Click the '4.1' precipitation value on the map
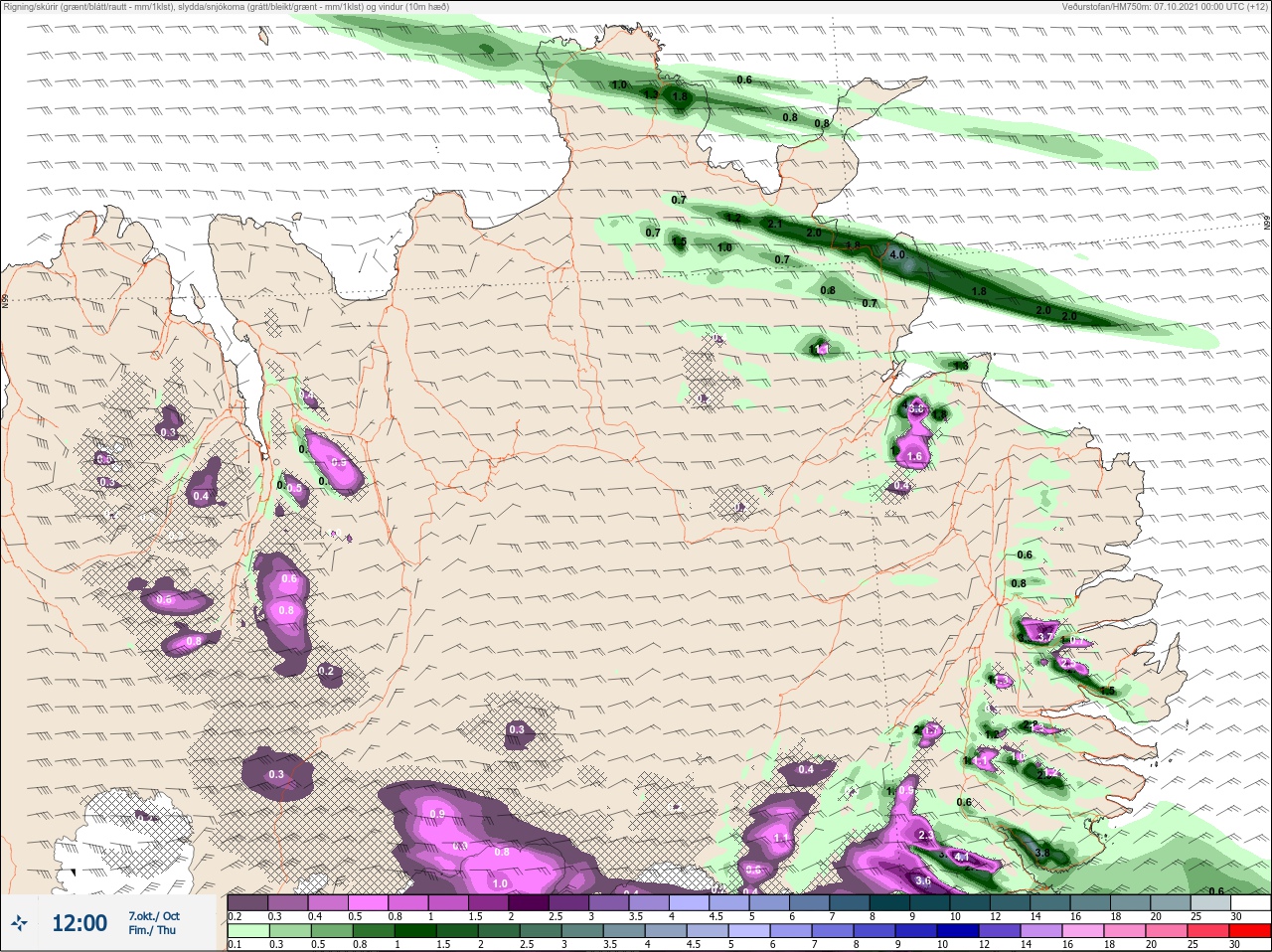Screen dimensions: 1272x952 [961, 857]
